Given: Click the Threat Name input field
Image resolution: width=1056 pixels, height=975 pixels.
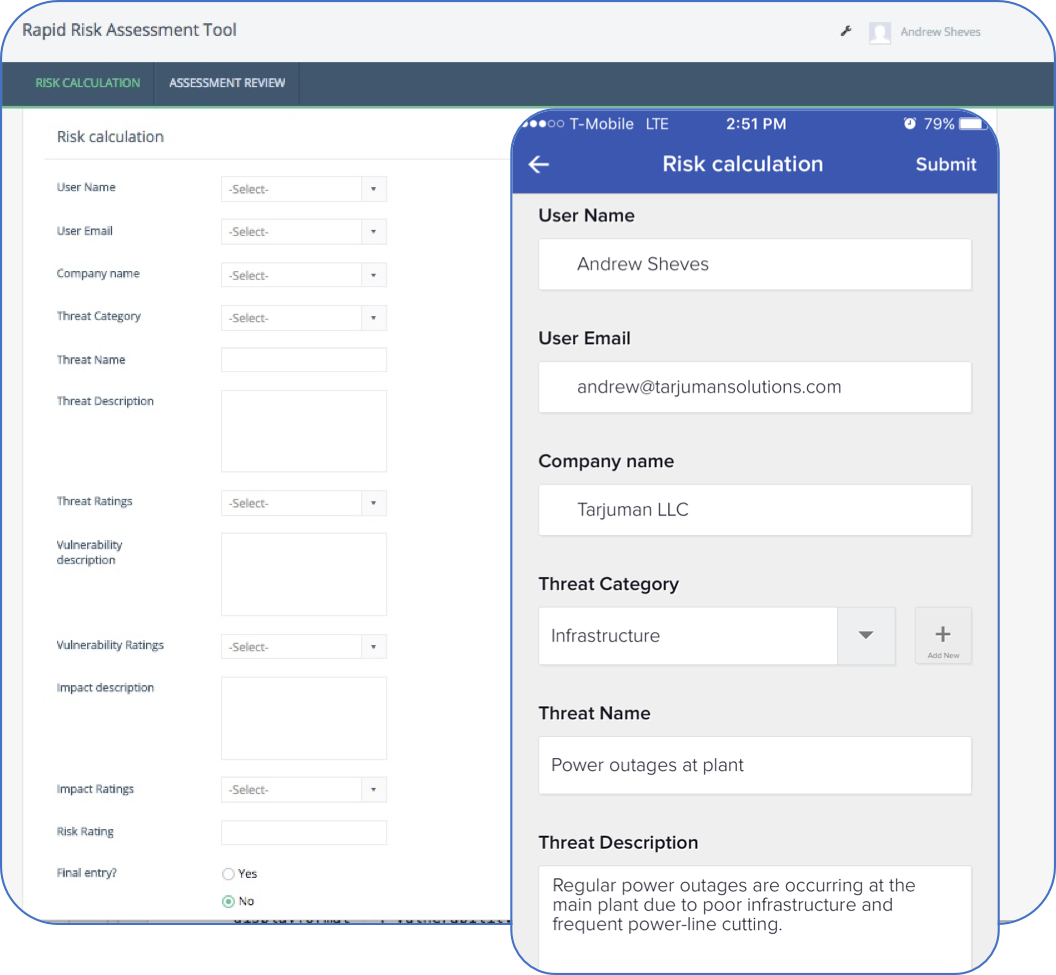Looking at the screenshot, I should point(303,359).
